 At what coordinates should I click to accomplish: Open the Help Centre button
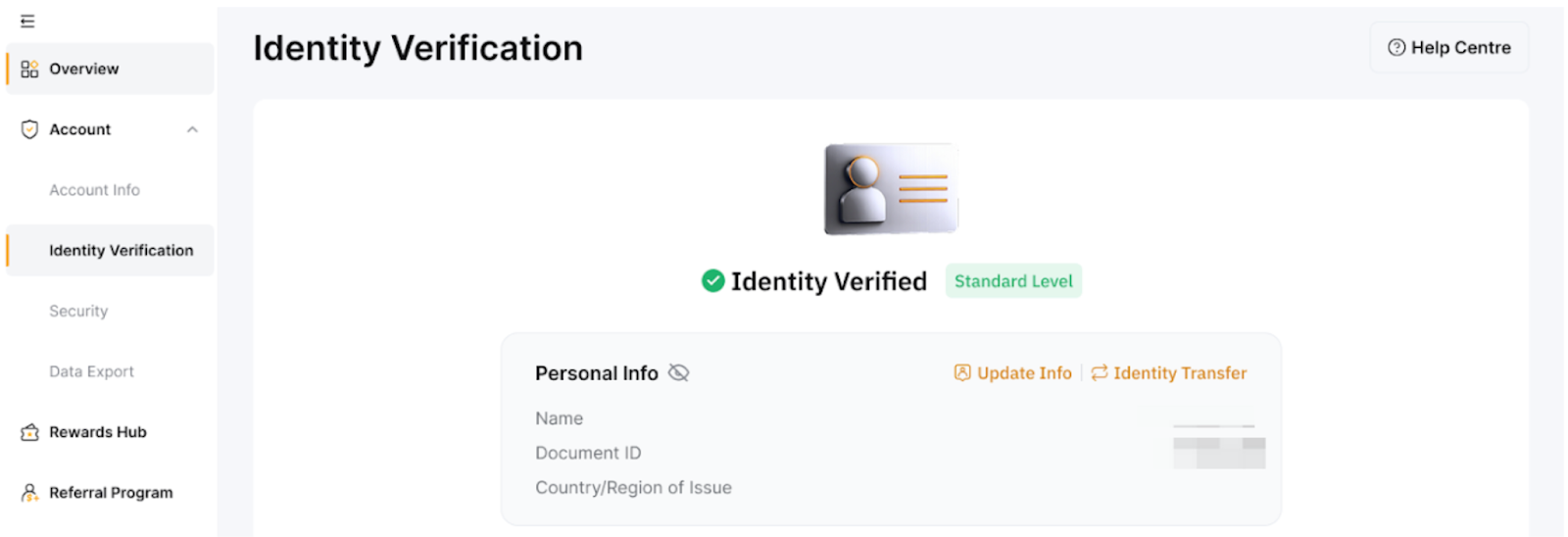point(1448,47)
